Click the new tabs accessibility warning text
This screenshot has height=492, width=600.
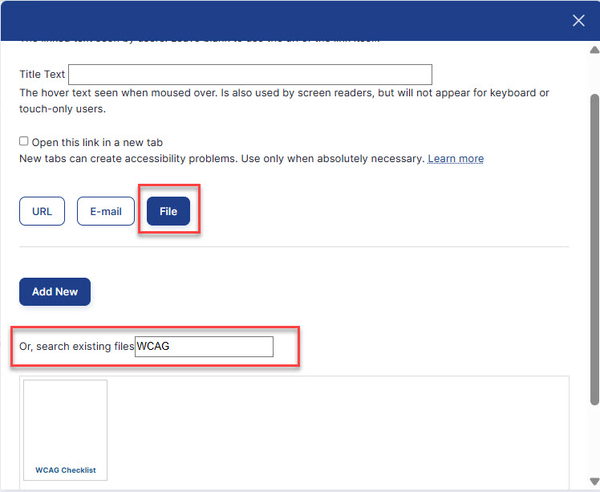pos(220,159)
